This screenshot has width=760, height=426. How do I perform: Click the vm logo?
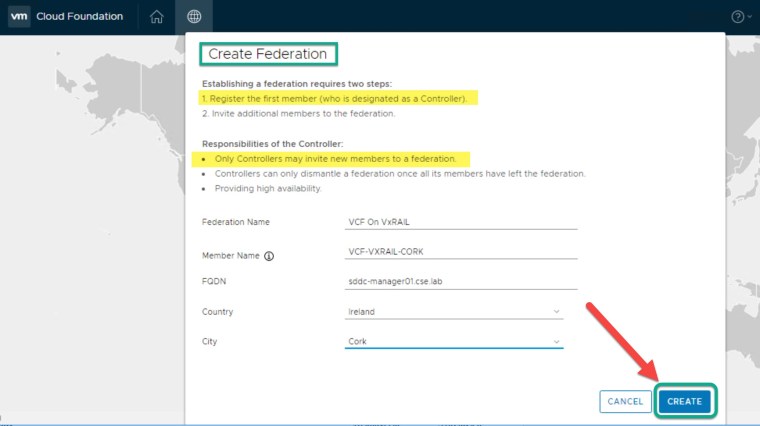(19, 16)
